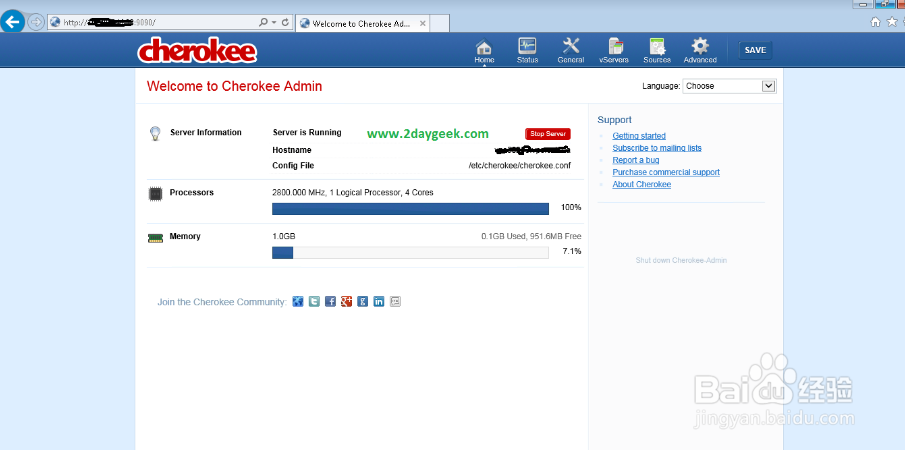Close the Welcome to Cherokee tab
The height and width of the screenshot is (450, 905).
(x=422, y=24)
